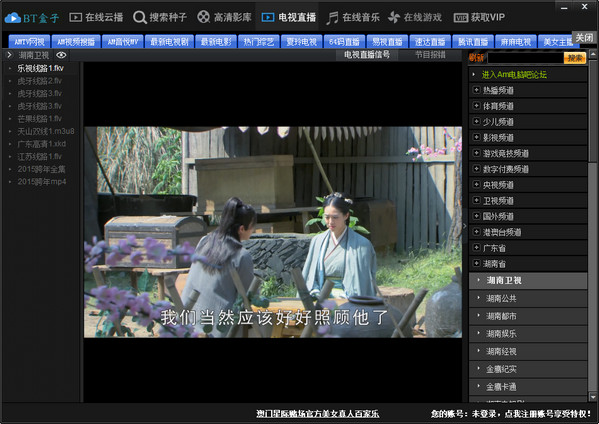Image resolution: width=599 pixels, height=424 pixels.
Task: Click the channel search input field
Action: [x=526, y=58]
